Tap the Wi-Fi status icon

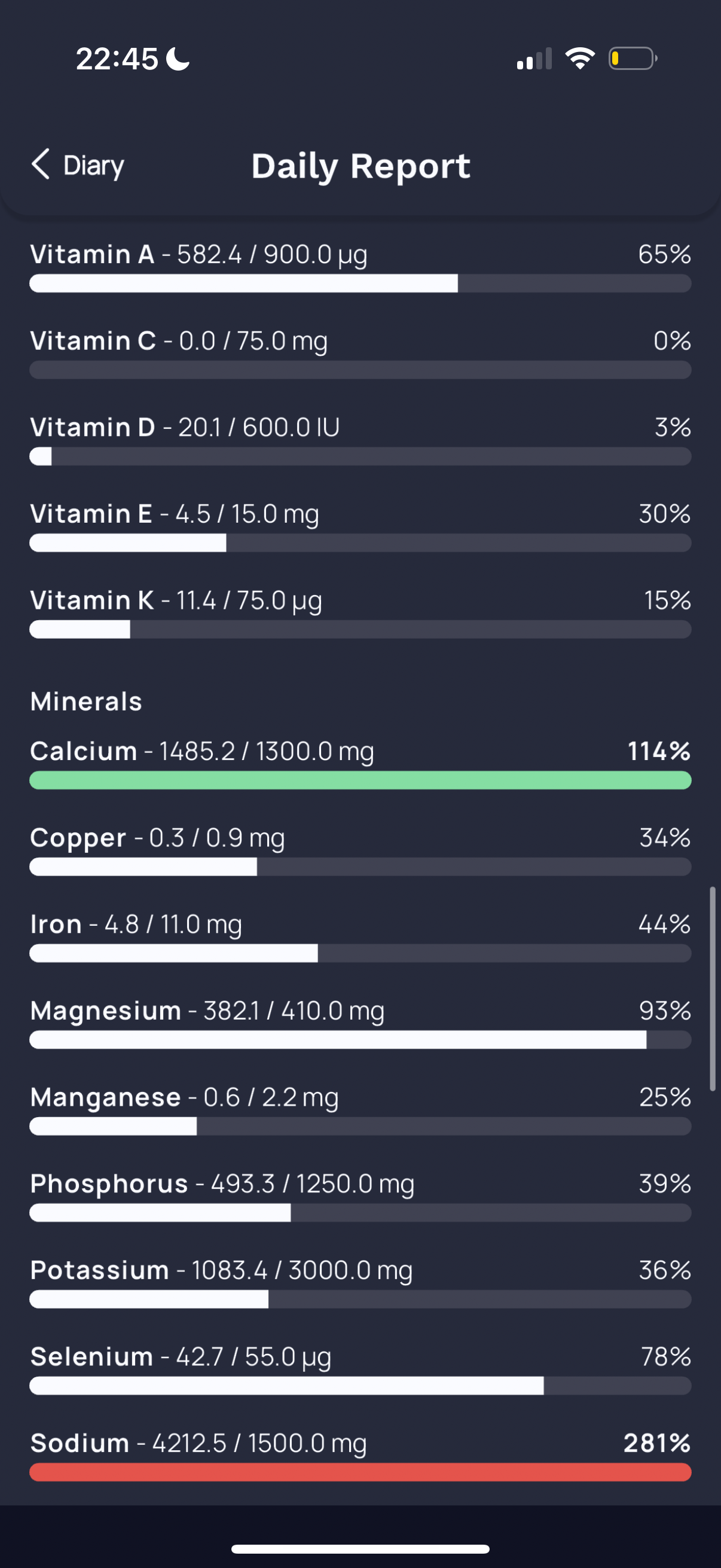(580, 59)
